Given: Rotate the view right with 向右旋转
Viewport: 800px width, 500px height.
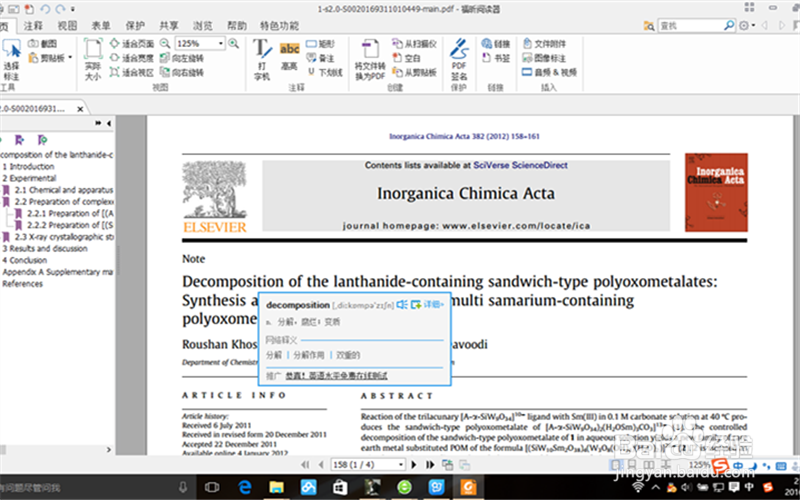Looking at the screenshot, I should [x=182, y=72].
